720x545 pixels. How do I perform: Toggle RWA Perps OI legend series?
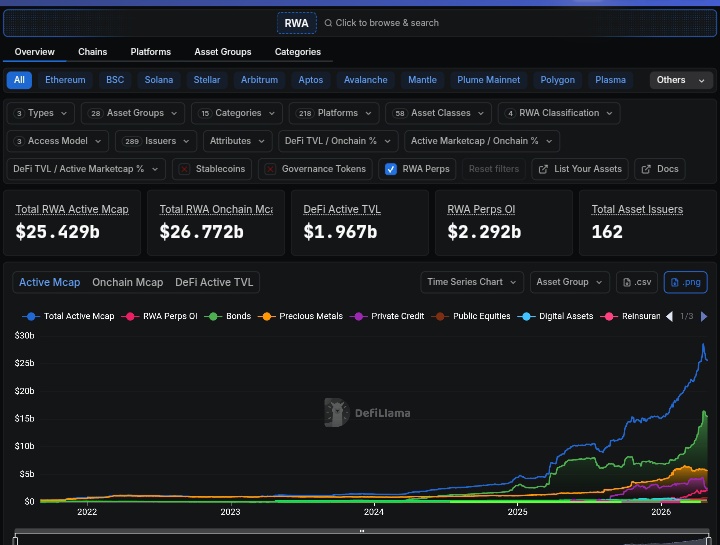pos(159,316)
